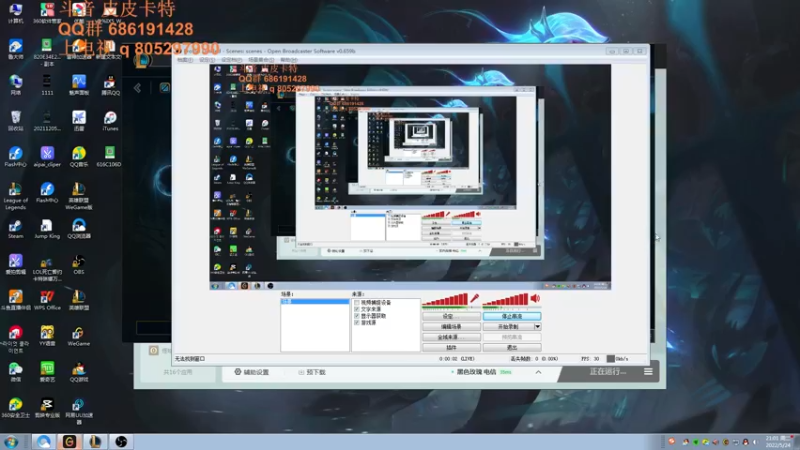Open the iTunes desktop shortcut
The width and height of the screenshot is (800, 450).
point(110,121)
